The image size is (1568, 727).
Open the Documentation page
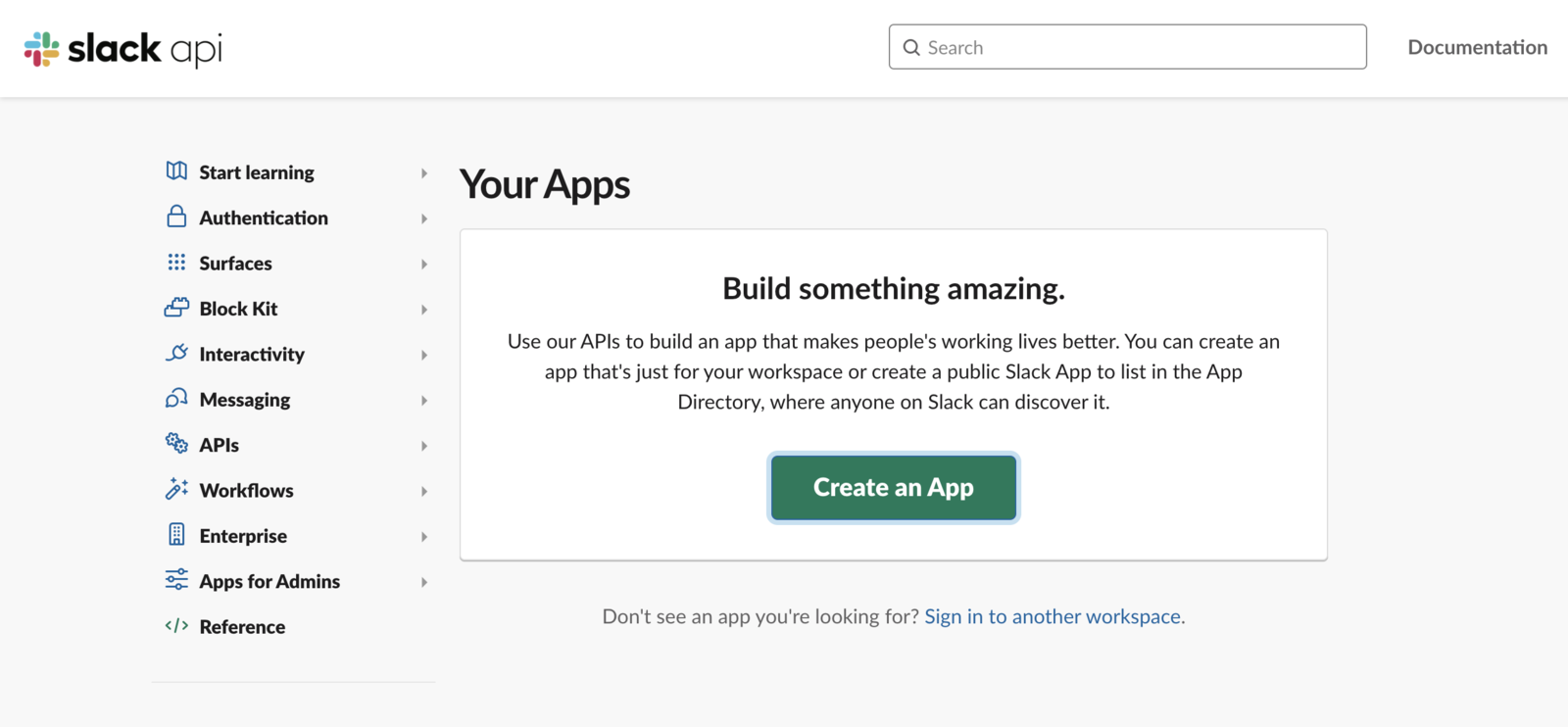click(x=1477, y=47)
